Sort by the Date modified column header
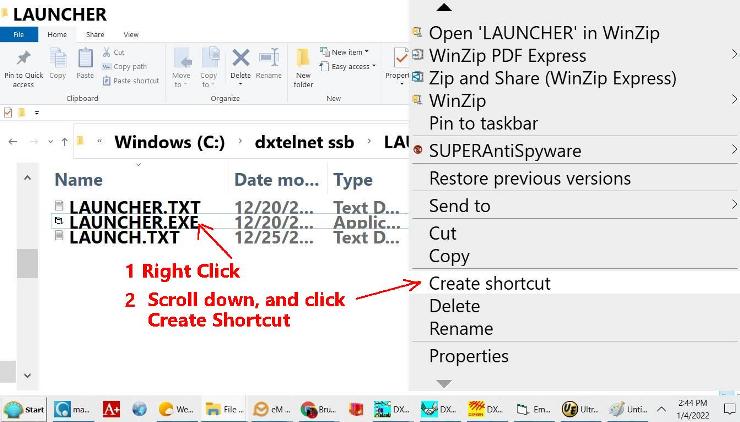This screenshot has height=422, width=740. [x=277, y=180]
